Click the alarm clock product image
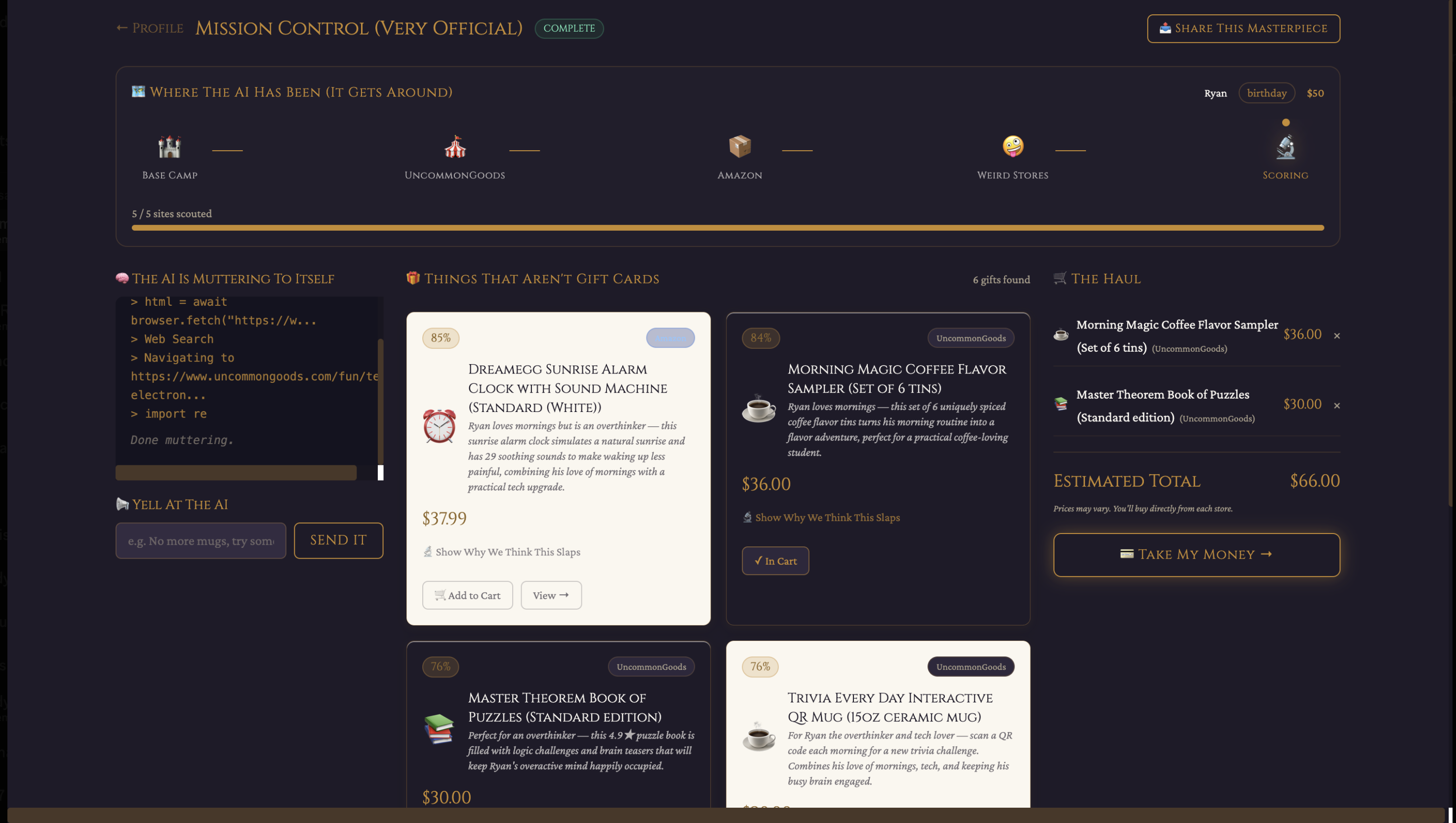Screen dimensions: 1456x823 439,426
